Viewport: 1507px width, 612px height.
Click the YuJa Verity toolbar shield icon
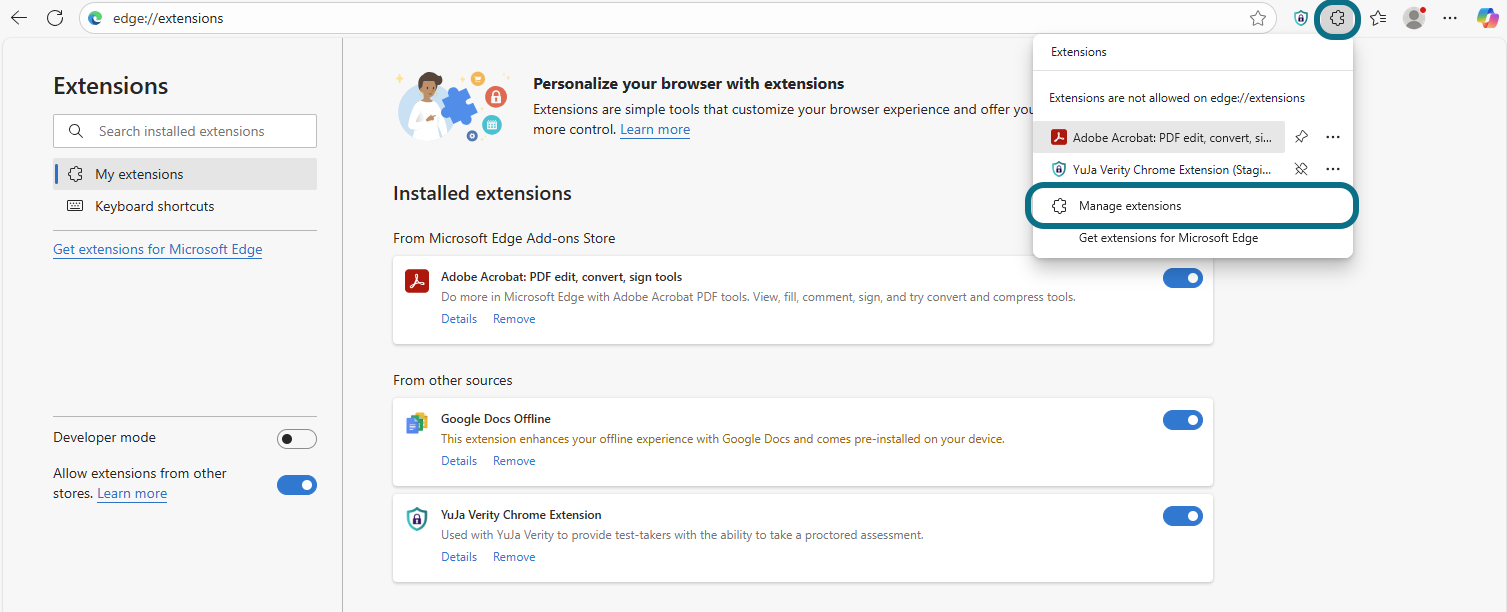(x=1301, y=18)
